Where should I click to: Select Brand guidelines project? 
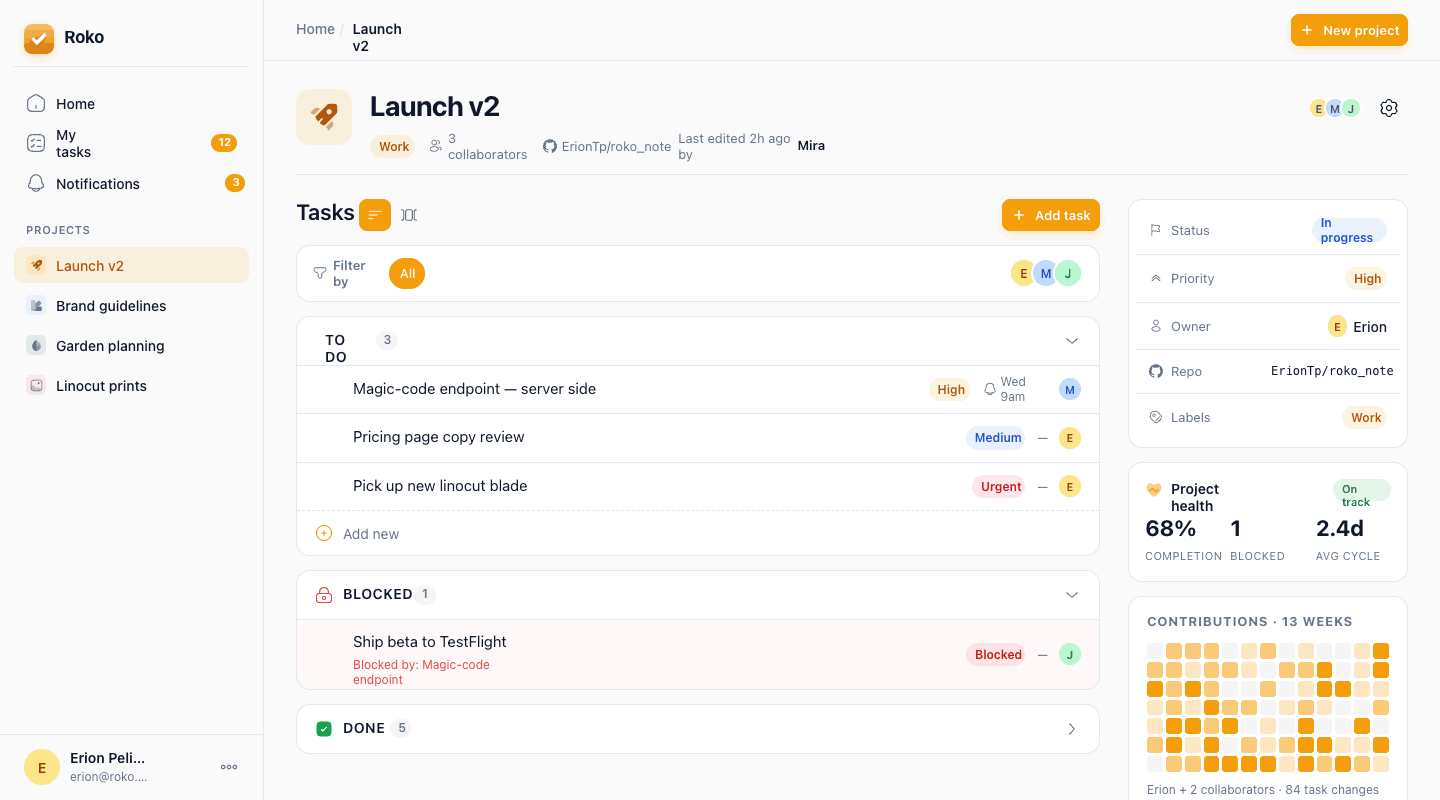coord(131,305)
